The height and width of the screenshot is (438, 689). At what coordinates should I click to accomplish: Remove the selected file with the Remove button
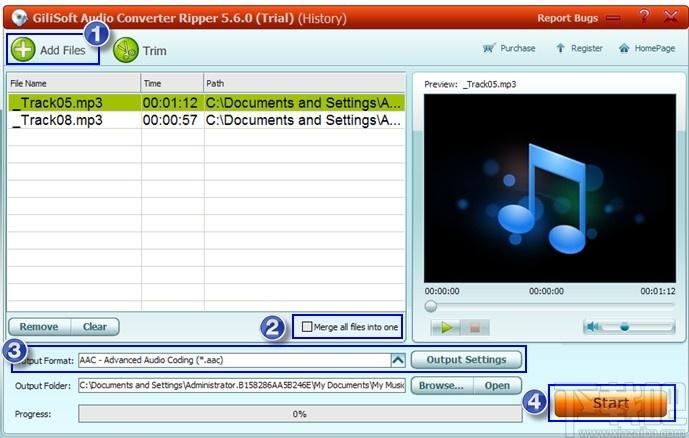coord(39,327)
